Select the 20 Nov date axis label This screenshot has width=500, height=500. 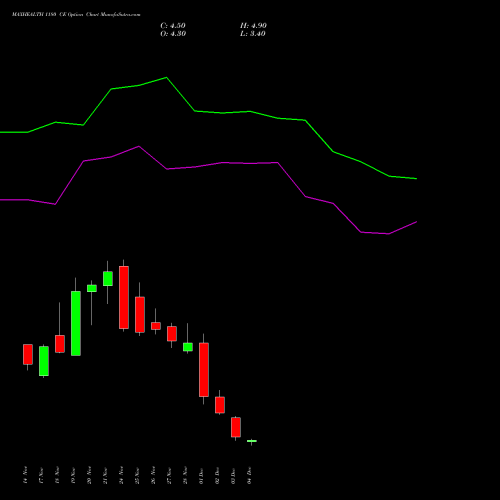(x=89, y=475)
